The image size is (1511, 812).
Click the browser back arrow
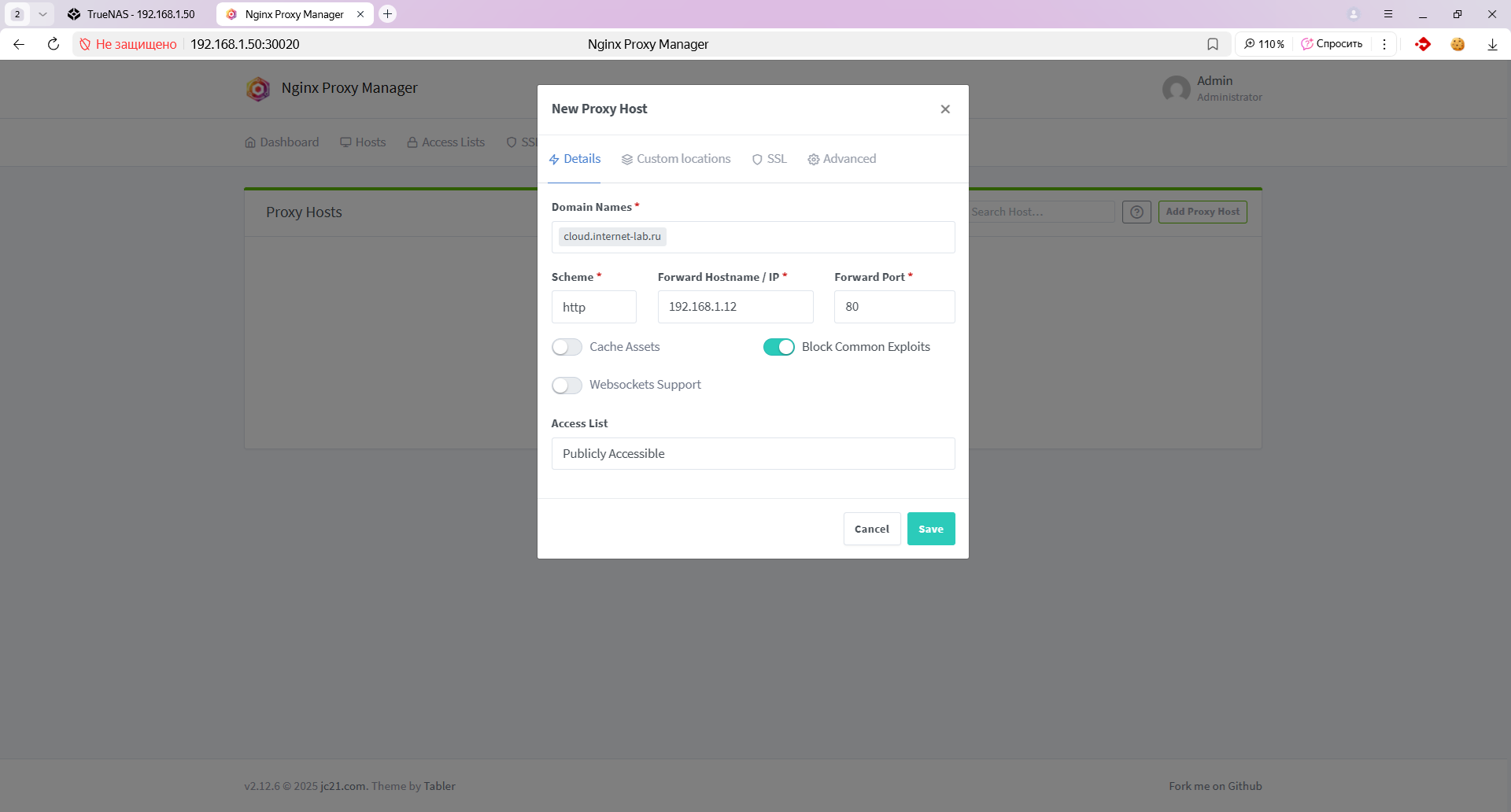pyautogui.click(x=19, y=44)
